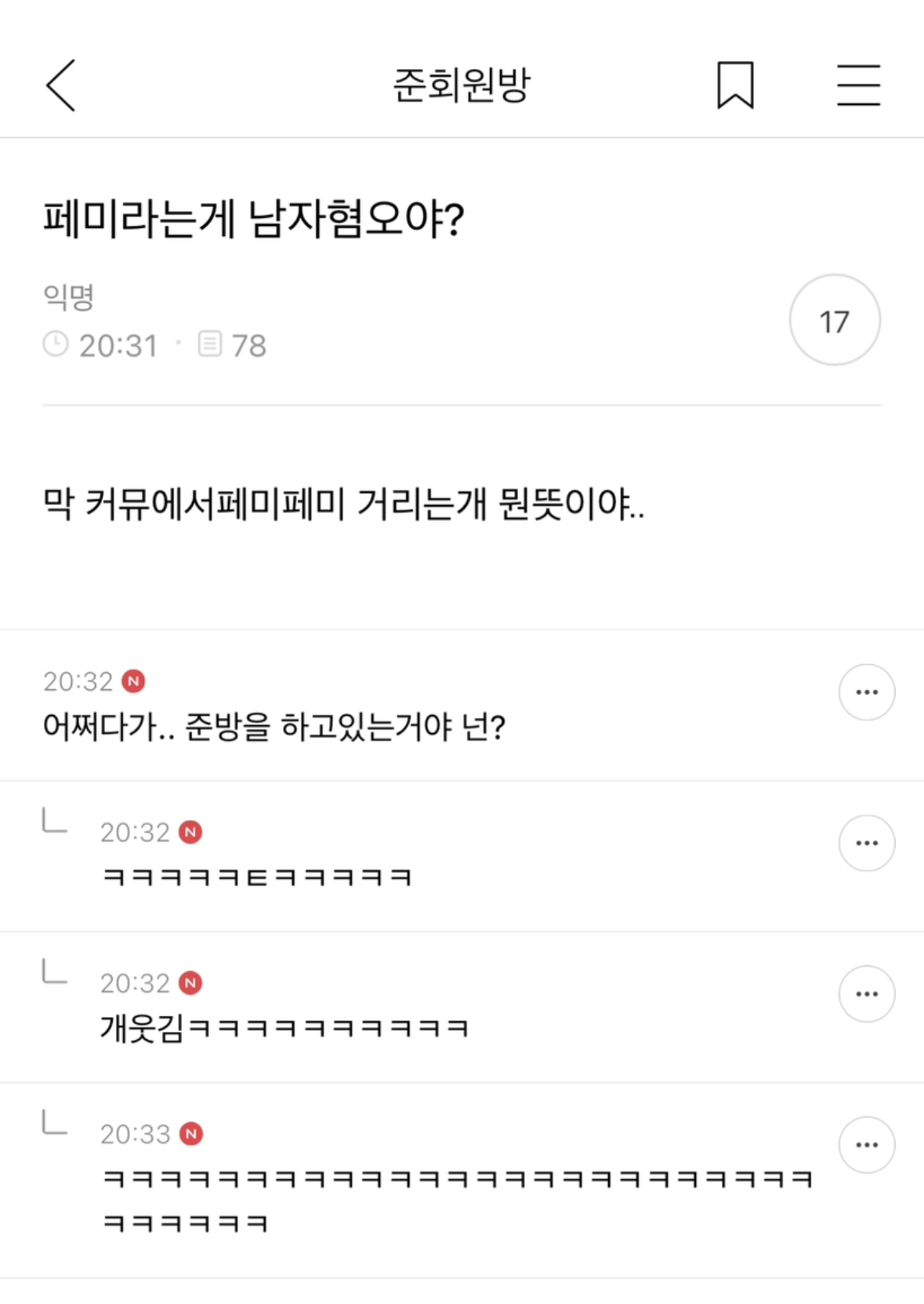924x1304 pixels.
Task: Open the hamburger menu
Action: pyautogui.click(x=858, y=85)
